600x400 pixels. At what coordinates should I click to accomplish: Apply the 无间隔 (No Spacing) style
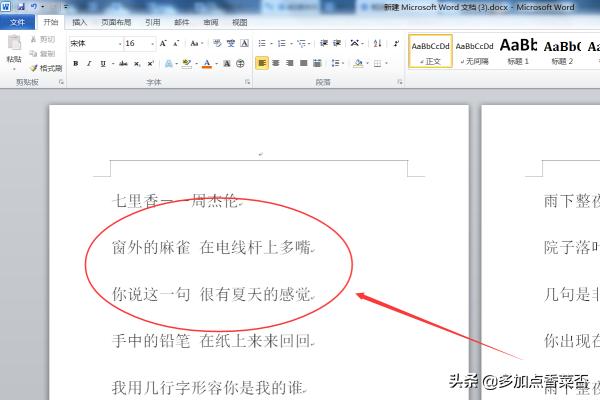(x=474, y=51)
